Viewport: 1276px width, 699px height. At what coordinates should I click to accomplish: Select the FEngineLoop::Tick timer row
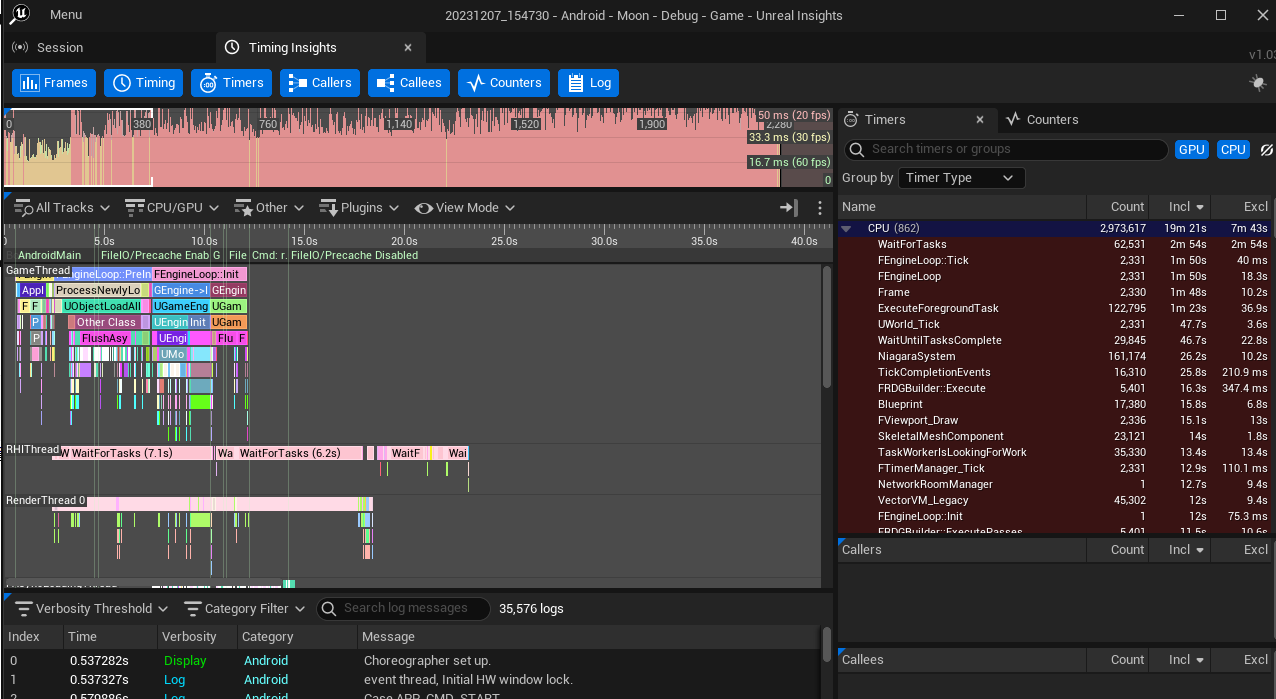point(1054,261)
